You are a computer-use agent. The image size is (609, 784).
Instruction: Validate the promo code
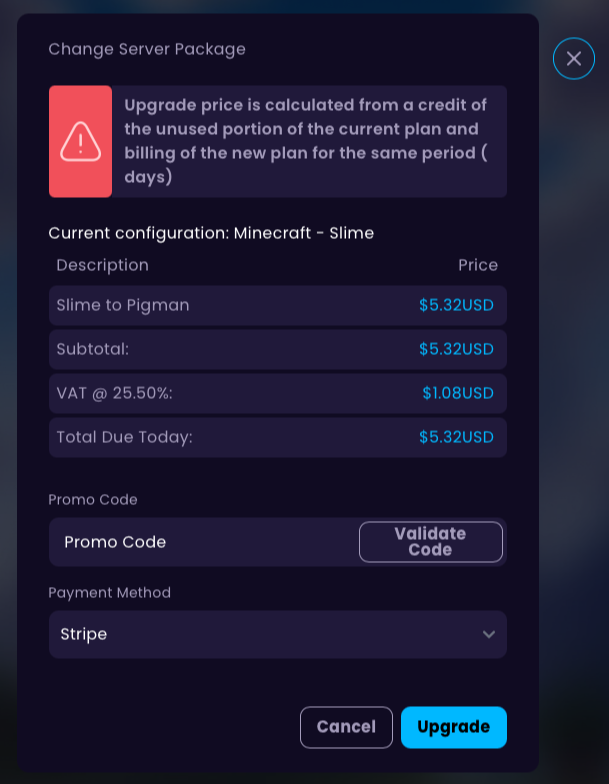tap(430, 542)
